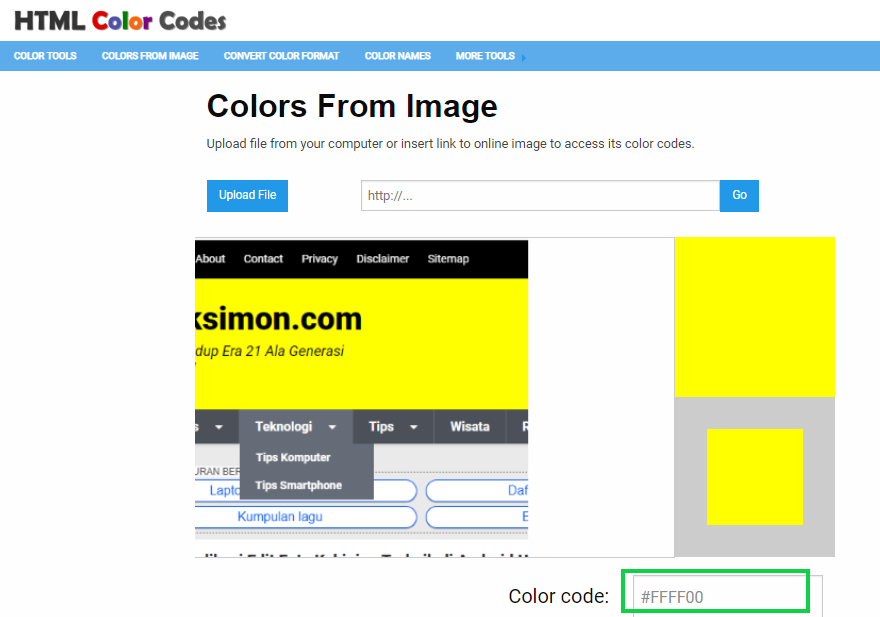
Task: Click Tips Smartphone submenu item
Action: pos(299,485)
